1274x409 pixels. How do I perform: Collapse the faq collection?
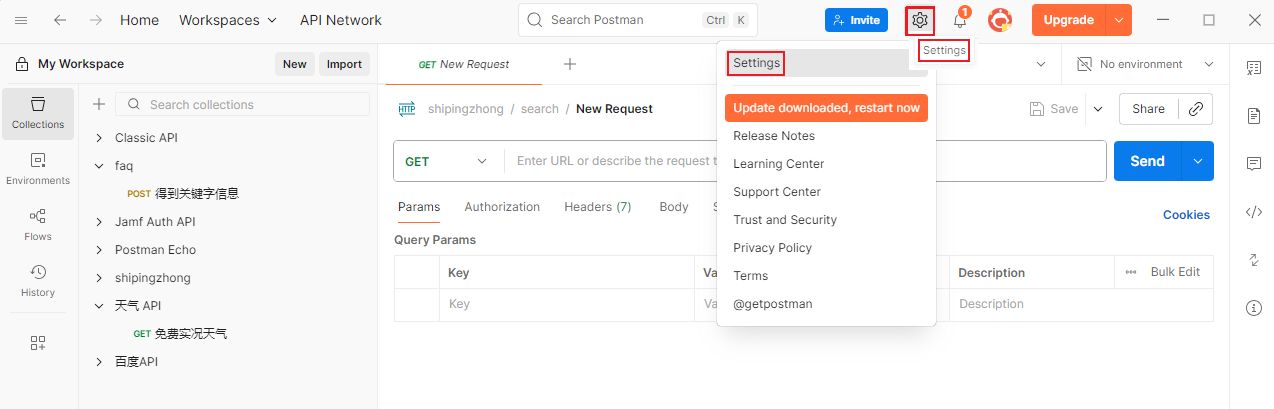point(99,166)
